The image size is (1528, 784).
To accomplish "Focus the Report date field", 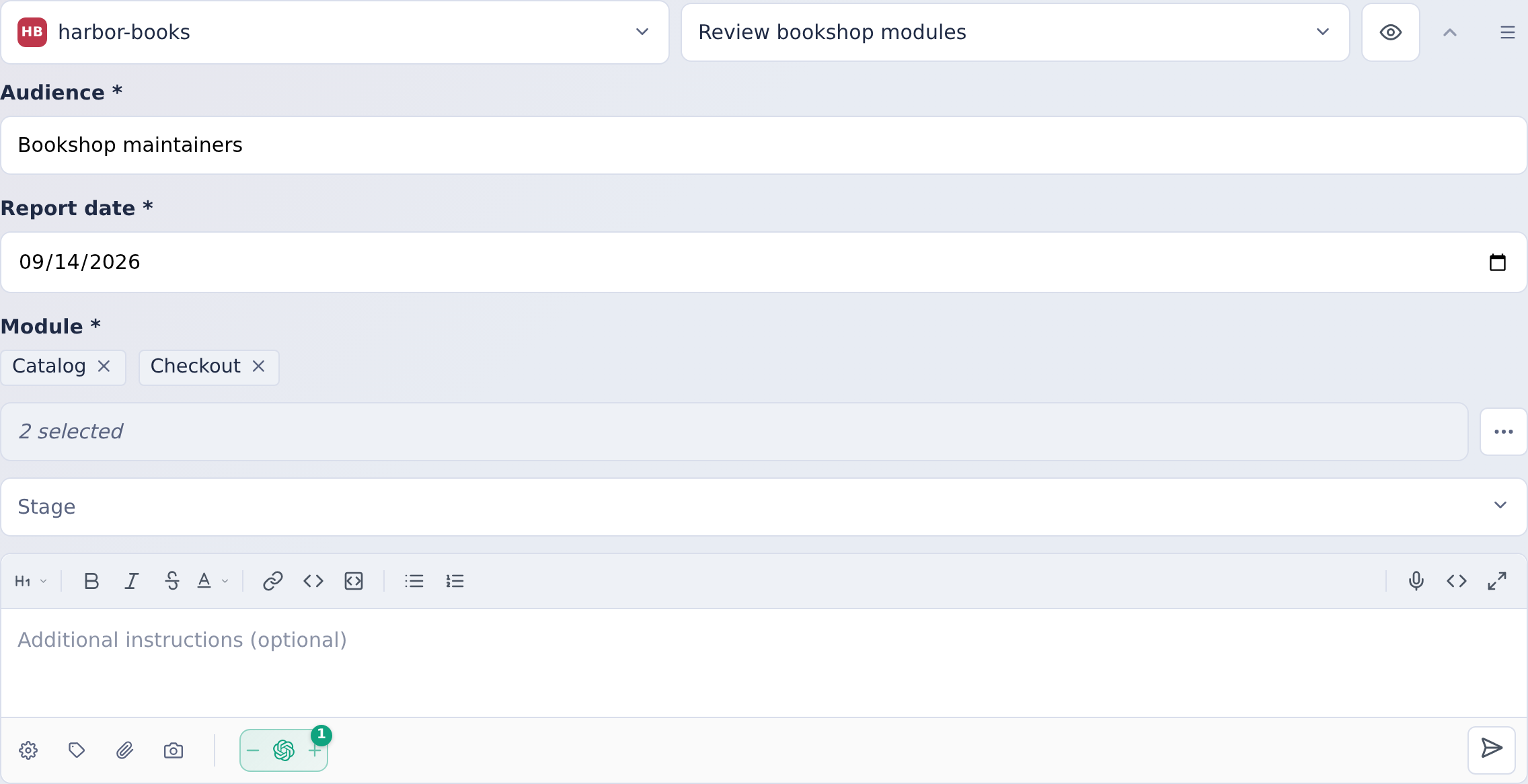I will coord(764,262).
